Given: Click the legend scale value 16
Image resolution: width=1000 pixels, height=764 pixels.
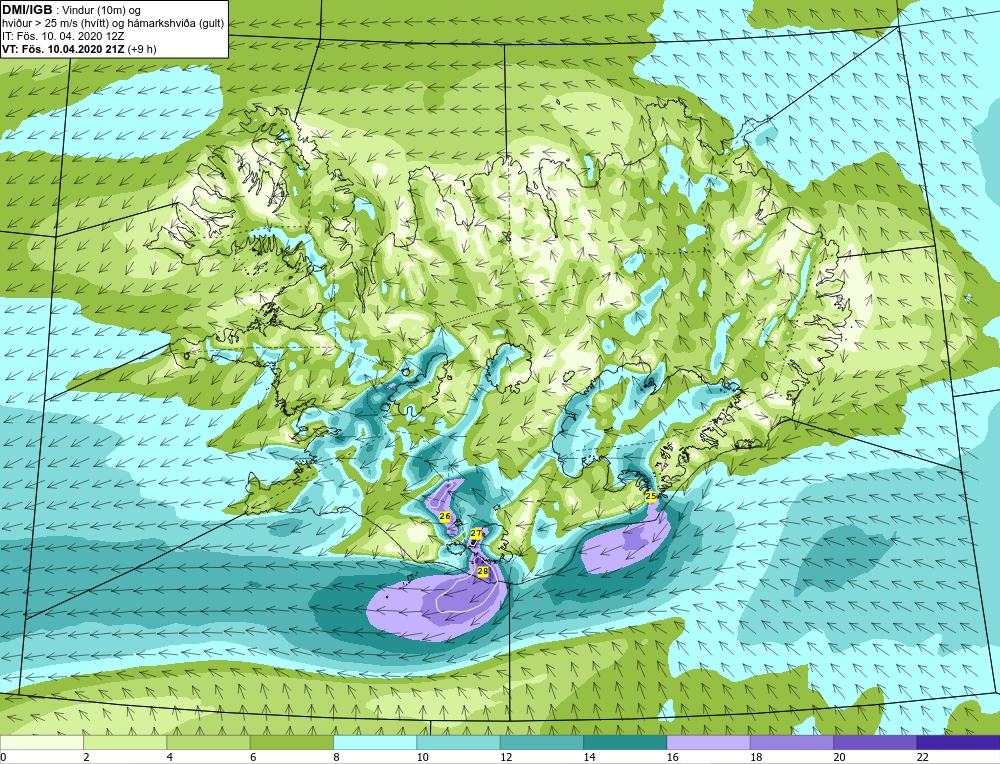Looking at the screenshot, I should [672, 758].
